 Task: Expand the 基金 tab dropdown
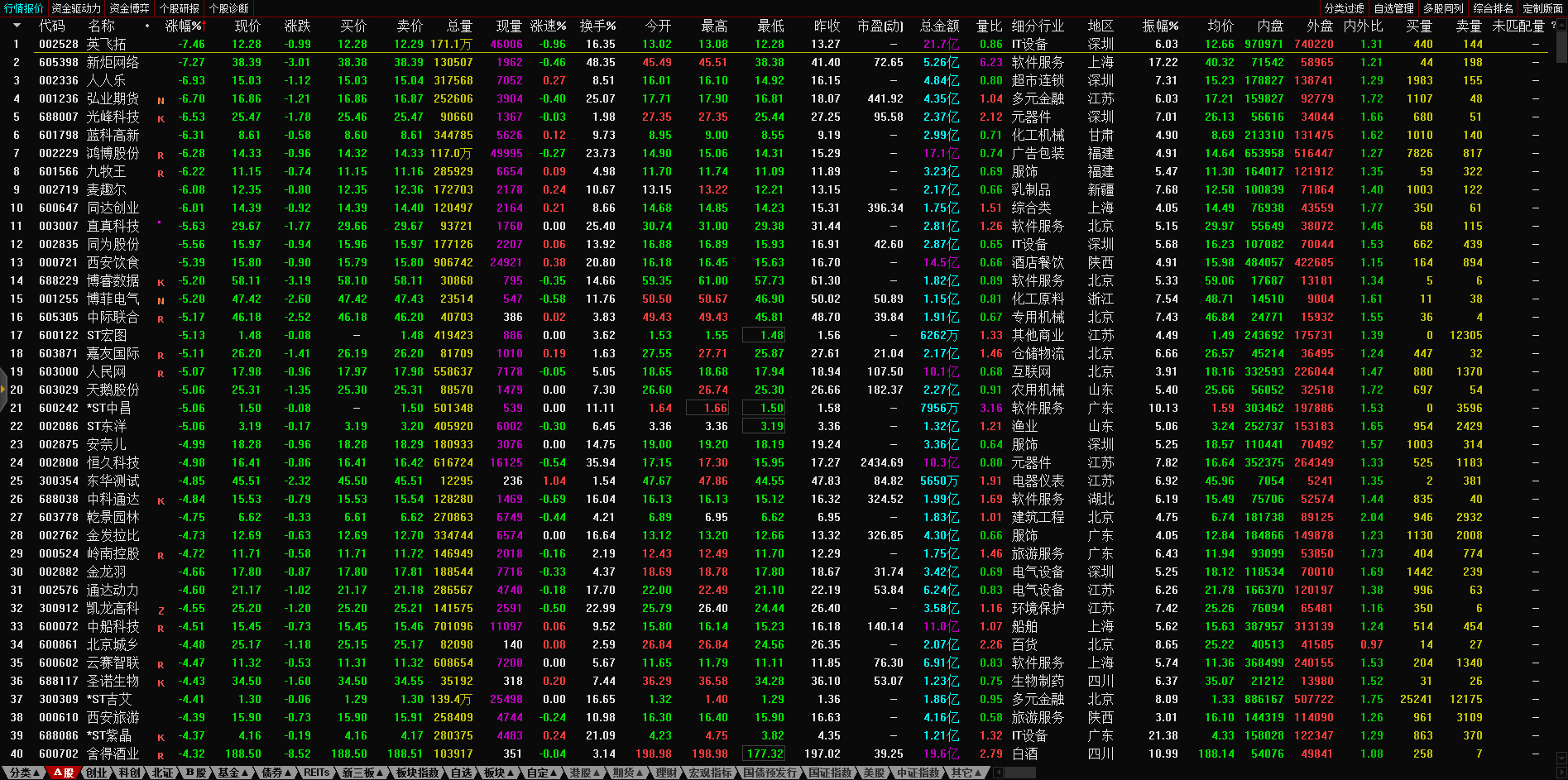click(233, 773)
